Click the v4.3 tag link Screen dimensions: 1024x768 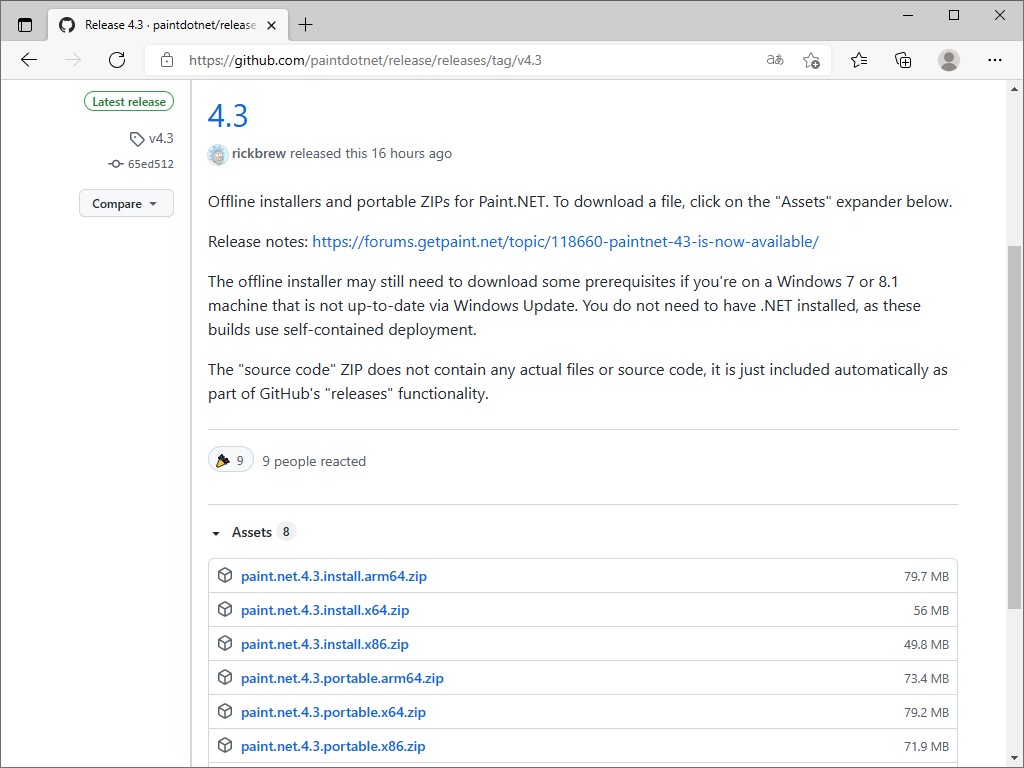(x=160, y=139)
